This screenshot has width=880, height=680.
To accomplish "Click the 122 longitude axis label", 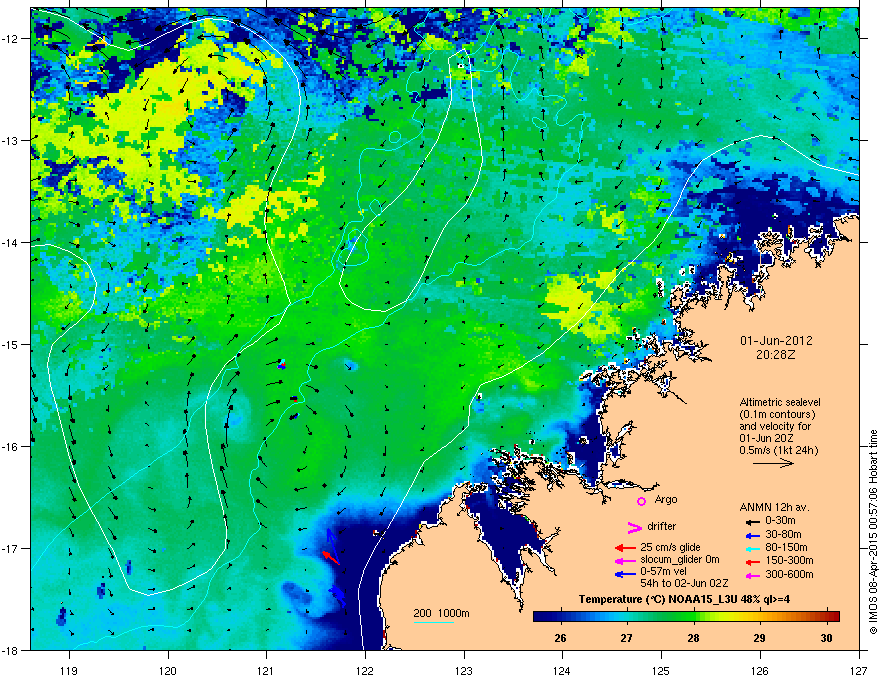I will coord(365,670).
